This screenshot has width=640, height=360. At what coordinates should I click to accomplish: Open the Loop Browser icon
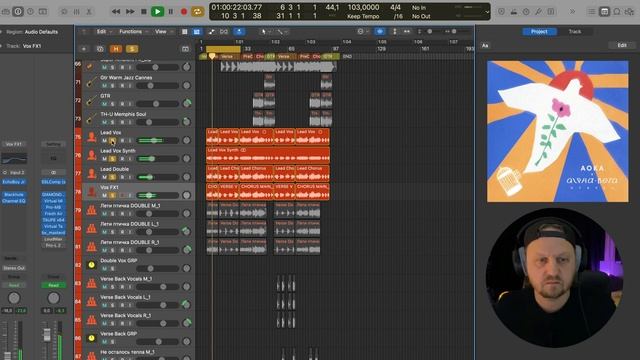click(617, 12)
